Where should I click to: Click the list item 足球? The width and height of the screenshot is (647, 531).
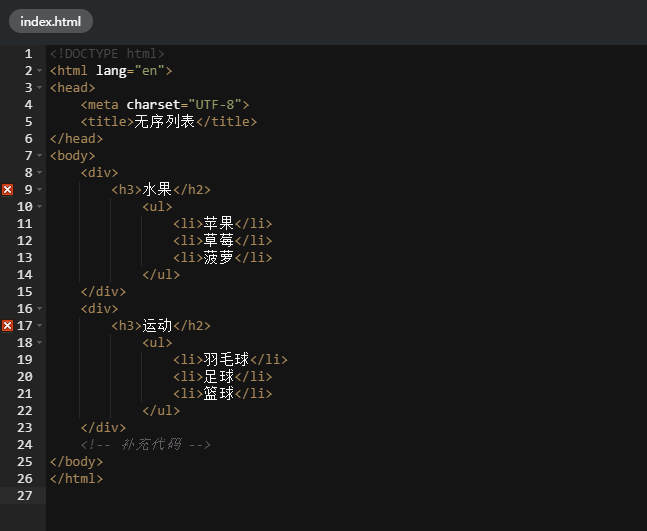[x=218, y=376]
